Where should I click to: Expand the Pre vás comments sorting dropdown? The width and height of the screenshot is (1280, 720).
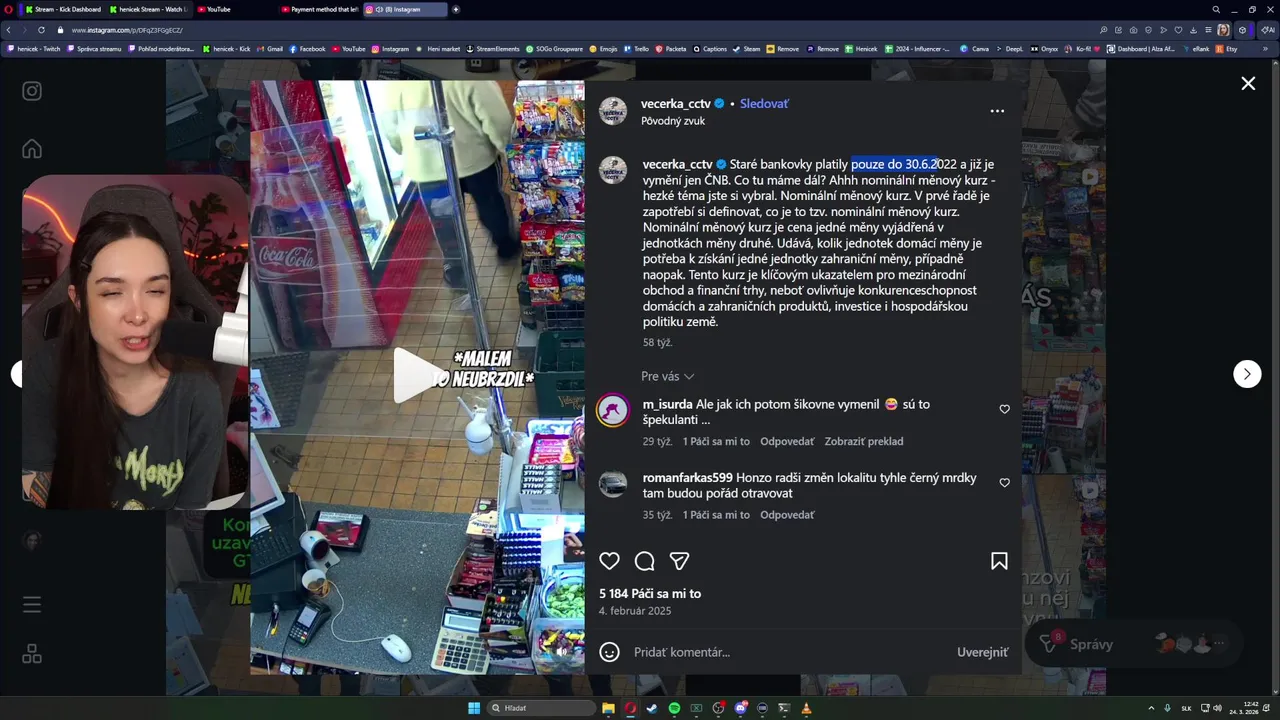point(667,376)
